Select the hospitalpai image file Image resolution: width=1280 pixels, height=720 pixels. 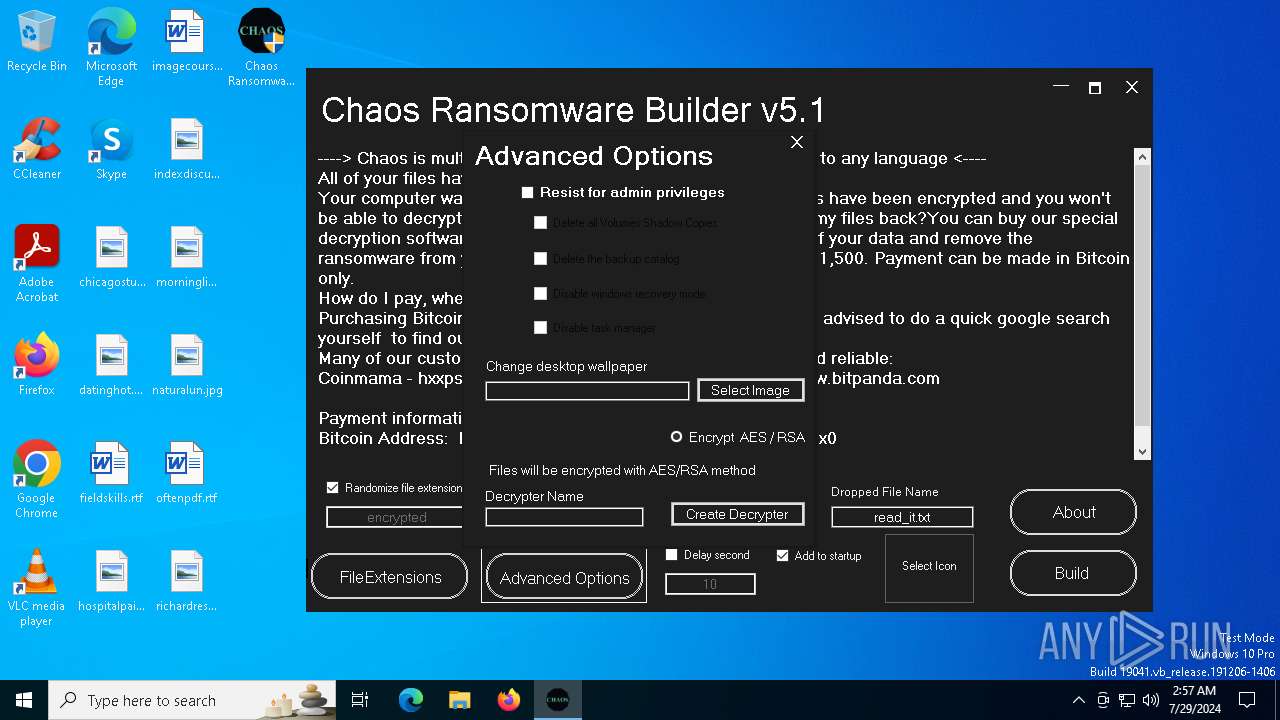pos(111,581)
